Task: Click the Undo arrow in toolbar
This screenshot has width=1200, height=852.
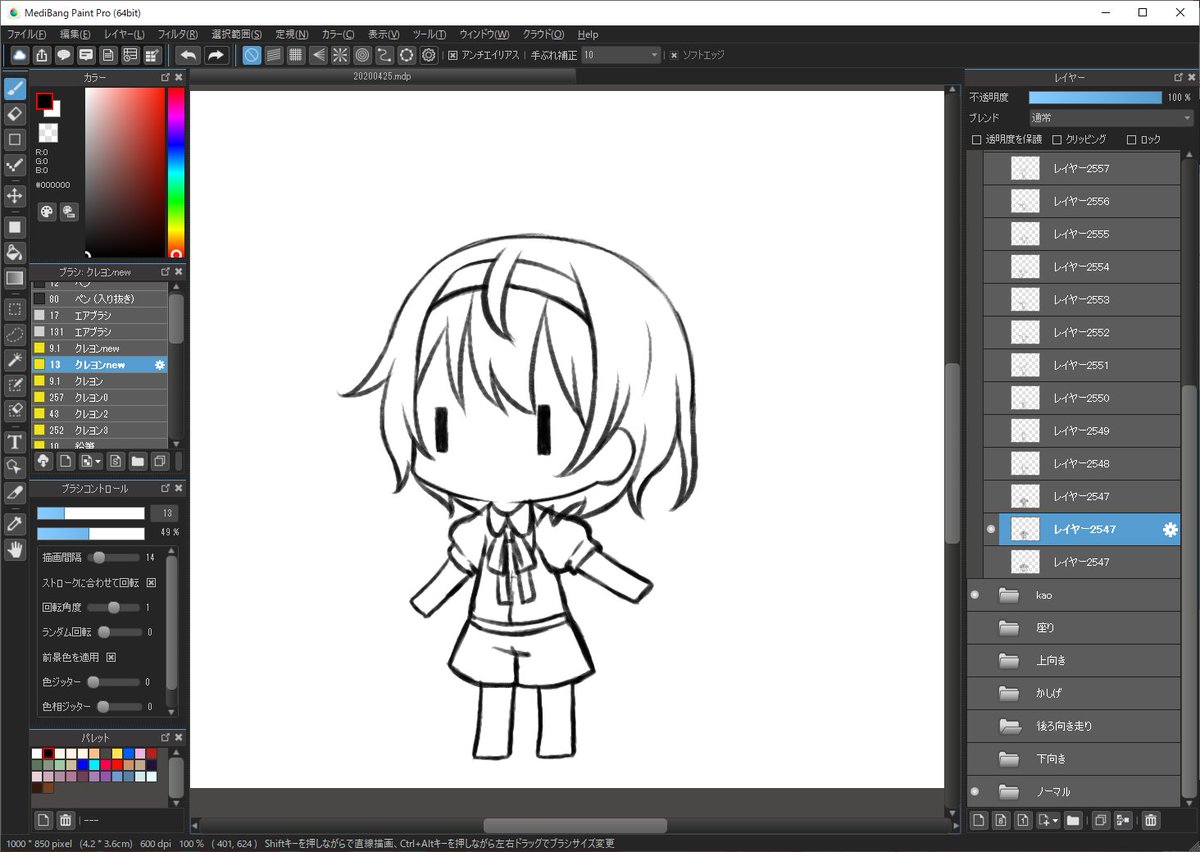Action: pyautogui.click(x=188, y=55)
